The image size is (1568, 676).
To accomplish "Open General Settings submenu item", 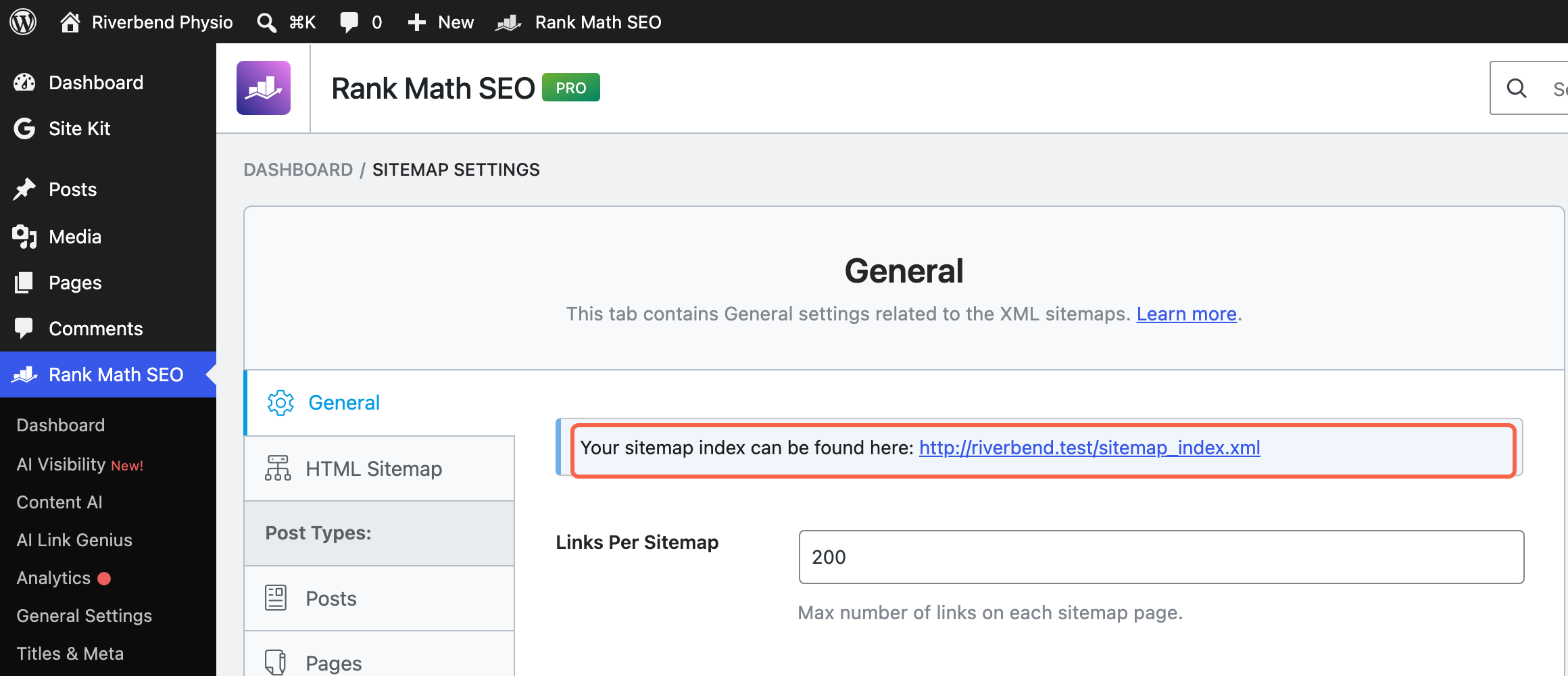I will click(84, 616).
